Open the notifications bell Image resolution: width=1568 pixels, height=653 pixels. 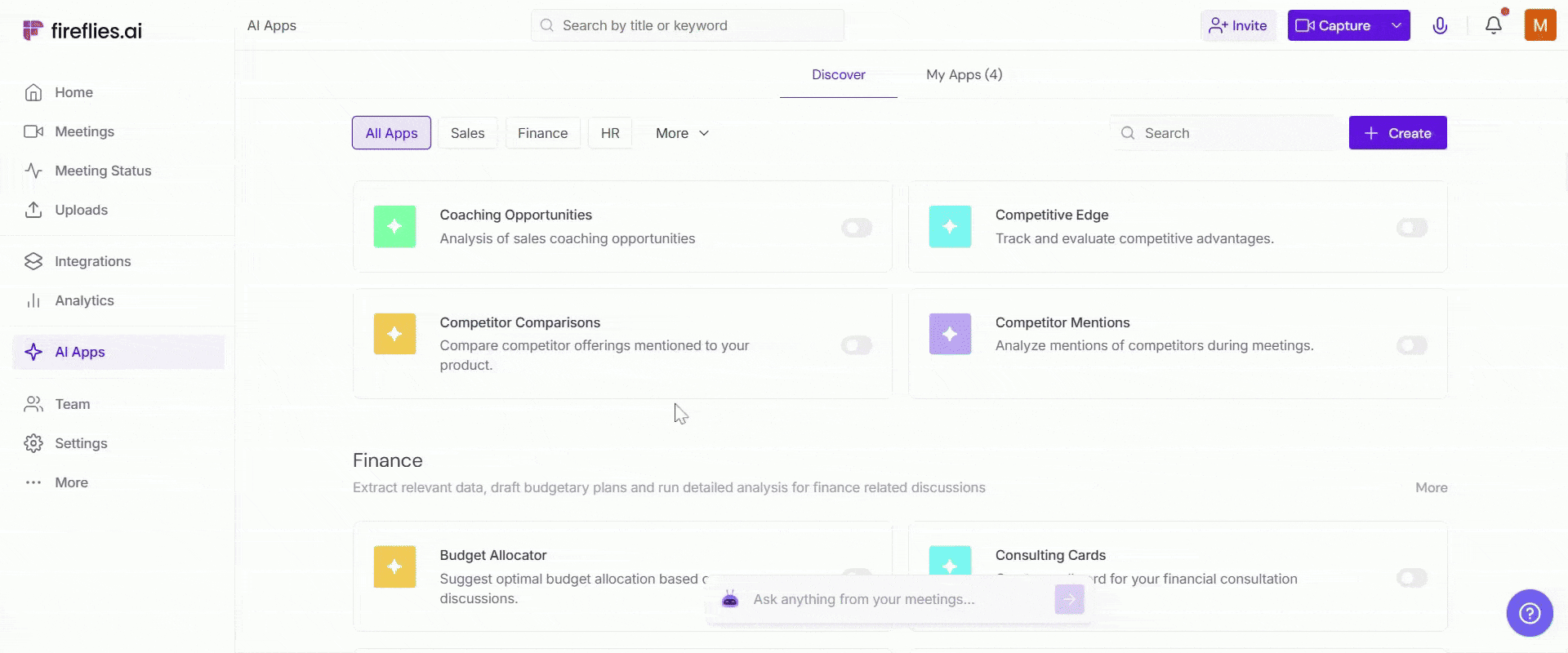tap(1493, 25)
